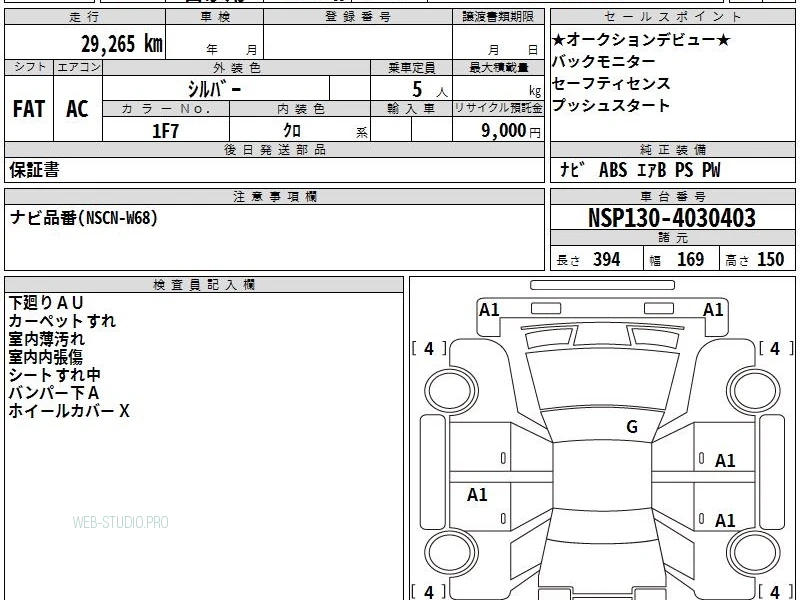This screenshot has height=600, width=800.
Task: Click genuine equipment line ナビ ABS エアB PS PW
Action: (x=640, y=170)
